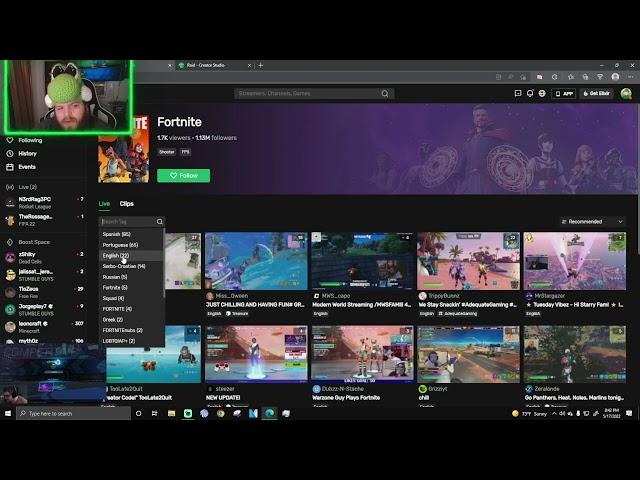Open the messages icon in Trovo header
640x480 pixels.
pos(518,93)
